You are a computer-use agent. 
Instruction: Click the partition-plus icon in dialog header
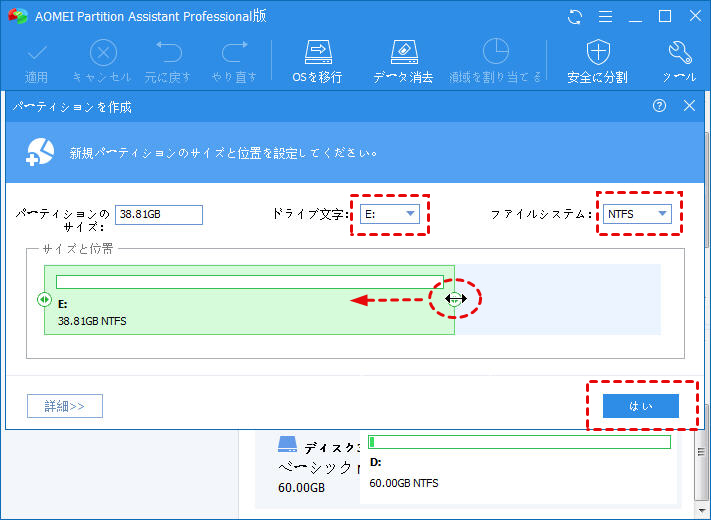coord(40,152)
